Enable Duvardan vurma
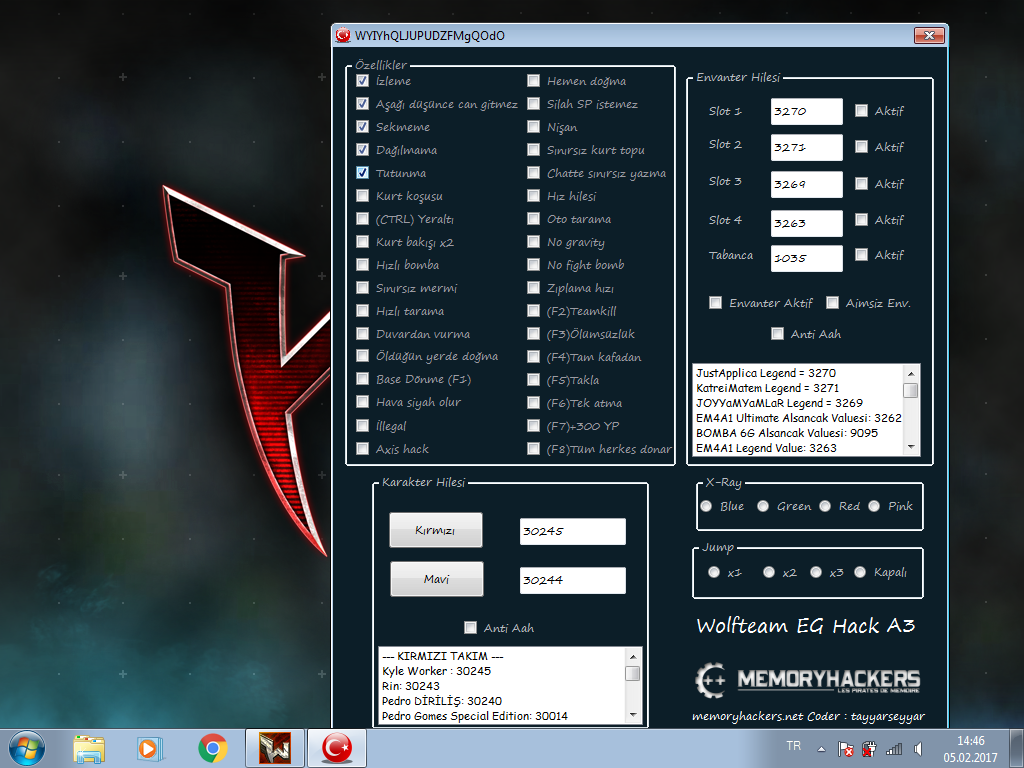Viewport: 1024px width, 768px height. pos(362,334)
